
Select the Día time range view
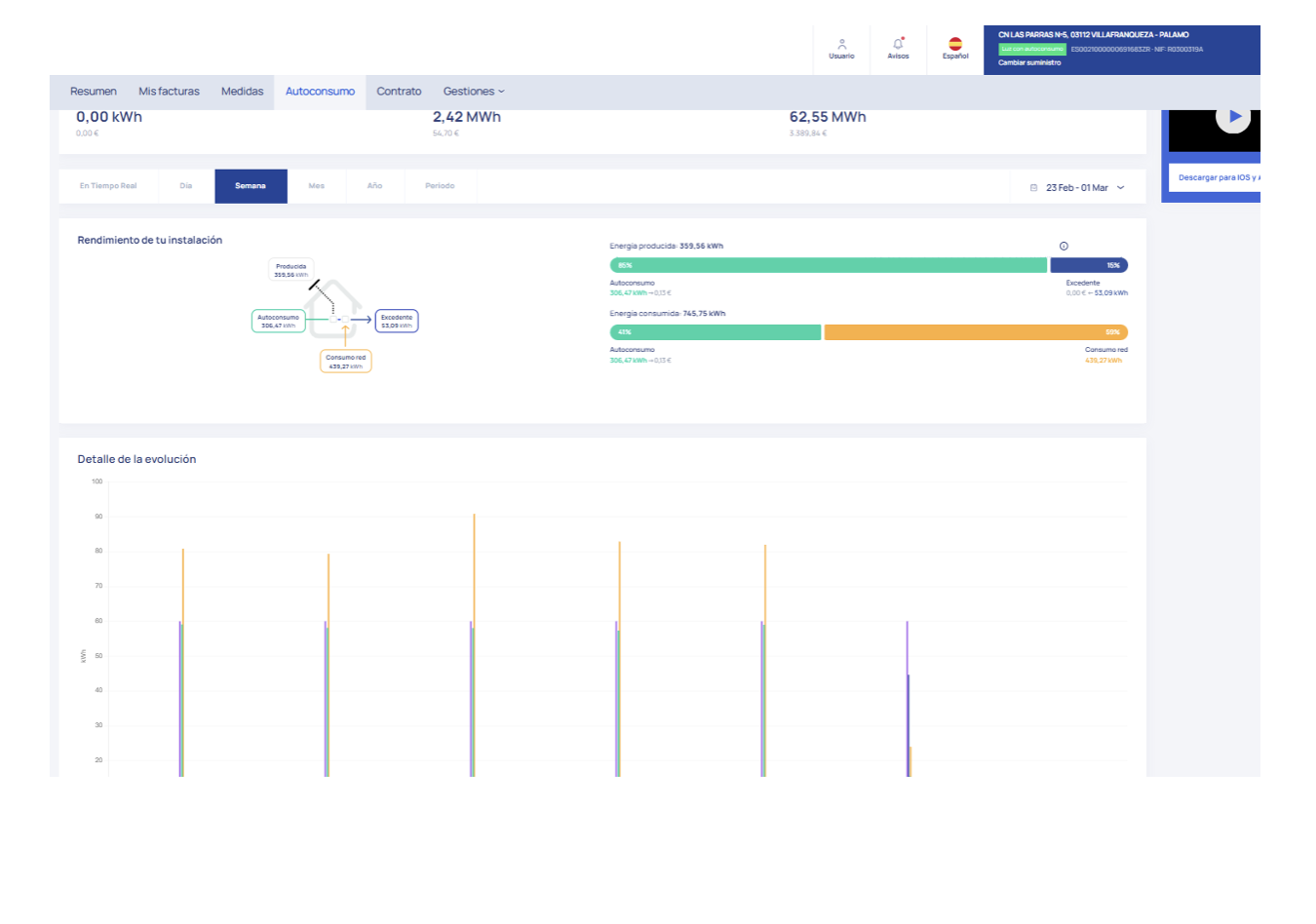[186, 186]
